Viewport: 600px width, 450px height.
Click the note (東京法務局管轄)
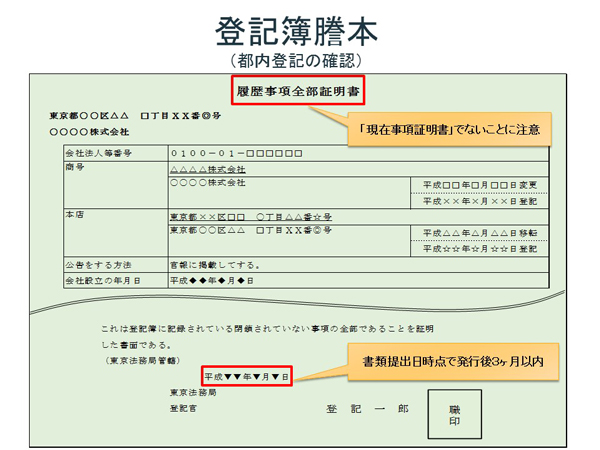point(142,360)
